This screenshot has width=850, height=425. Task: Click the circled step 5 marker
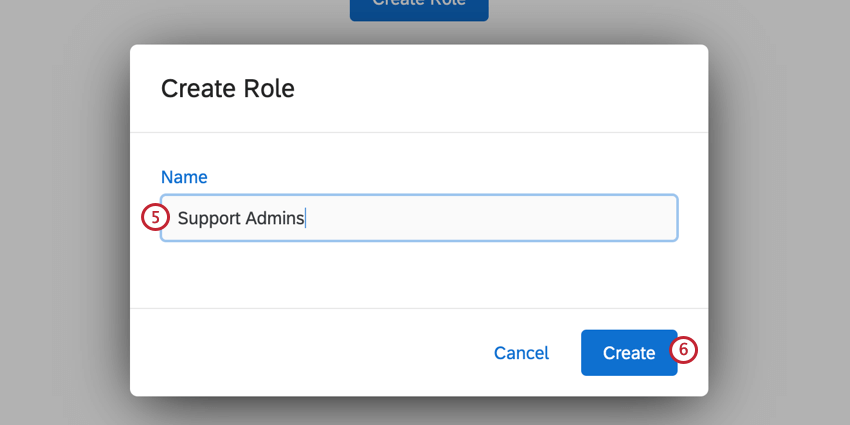(153, 217)
